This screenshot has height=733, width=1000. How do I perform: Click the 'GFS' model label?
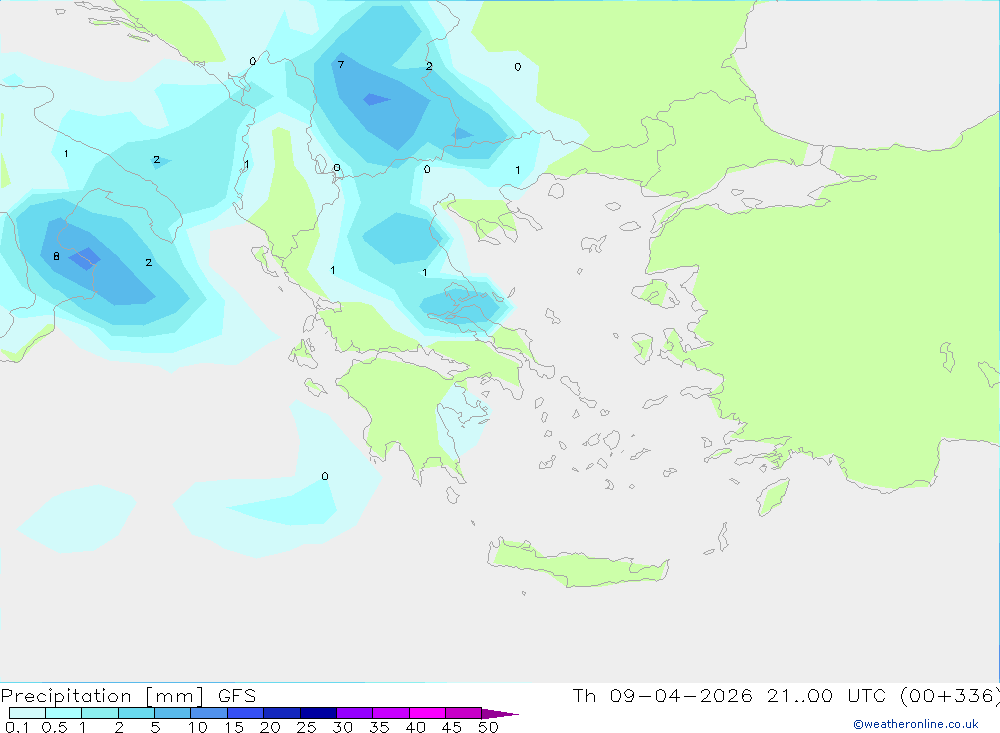pos(237,695)
